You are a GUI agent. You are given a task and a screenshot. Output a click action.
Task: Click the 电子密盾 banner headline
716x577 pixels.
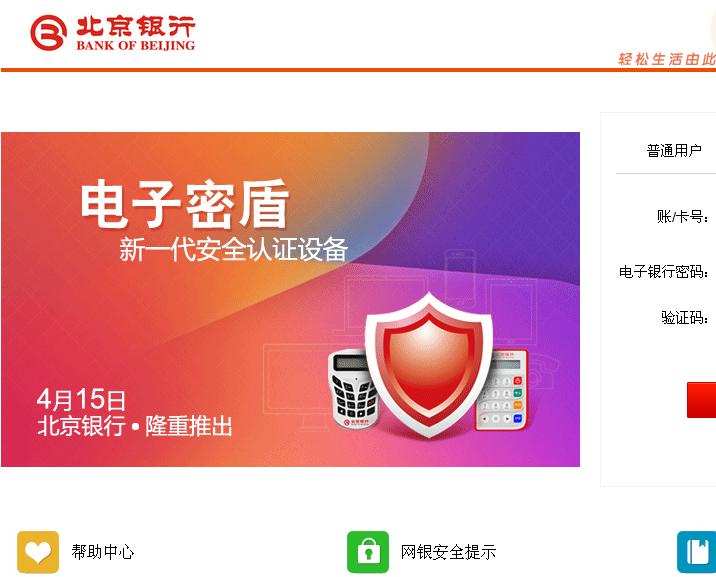185,204
